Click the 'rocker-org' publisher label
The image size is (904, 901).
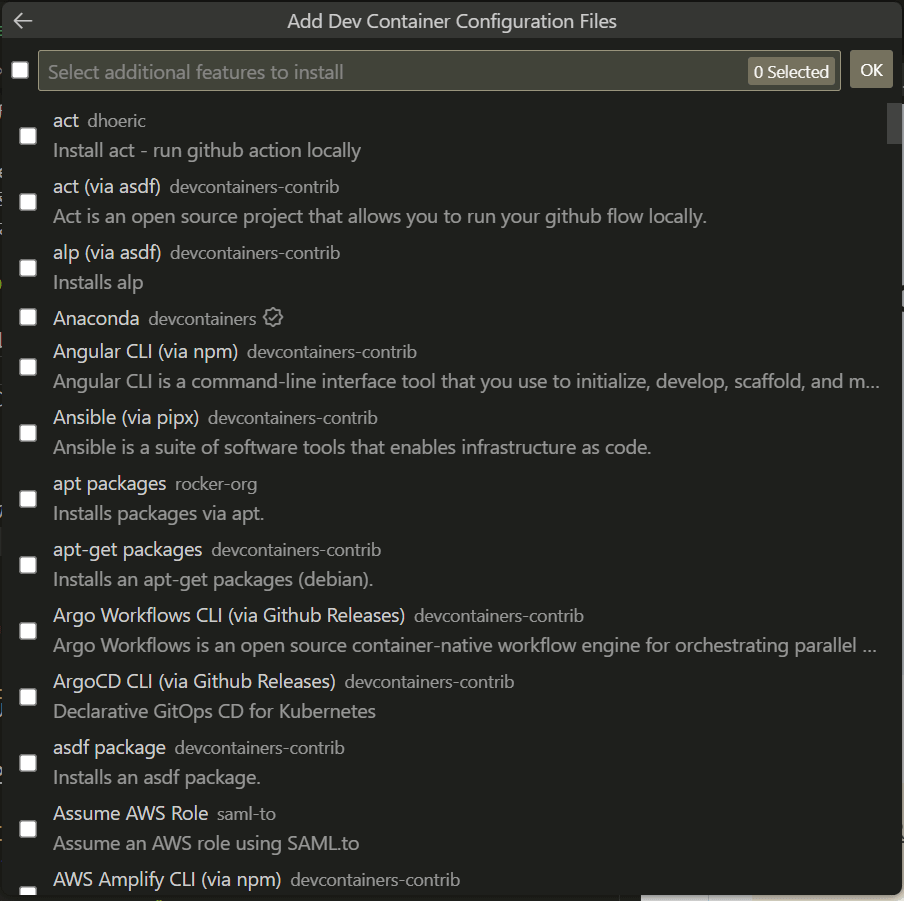coord(216,484)
